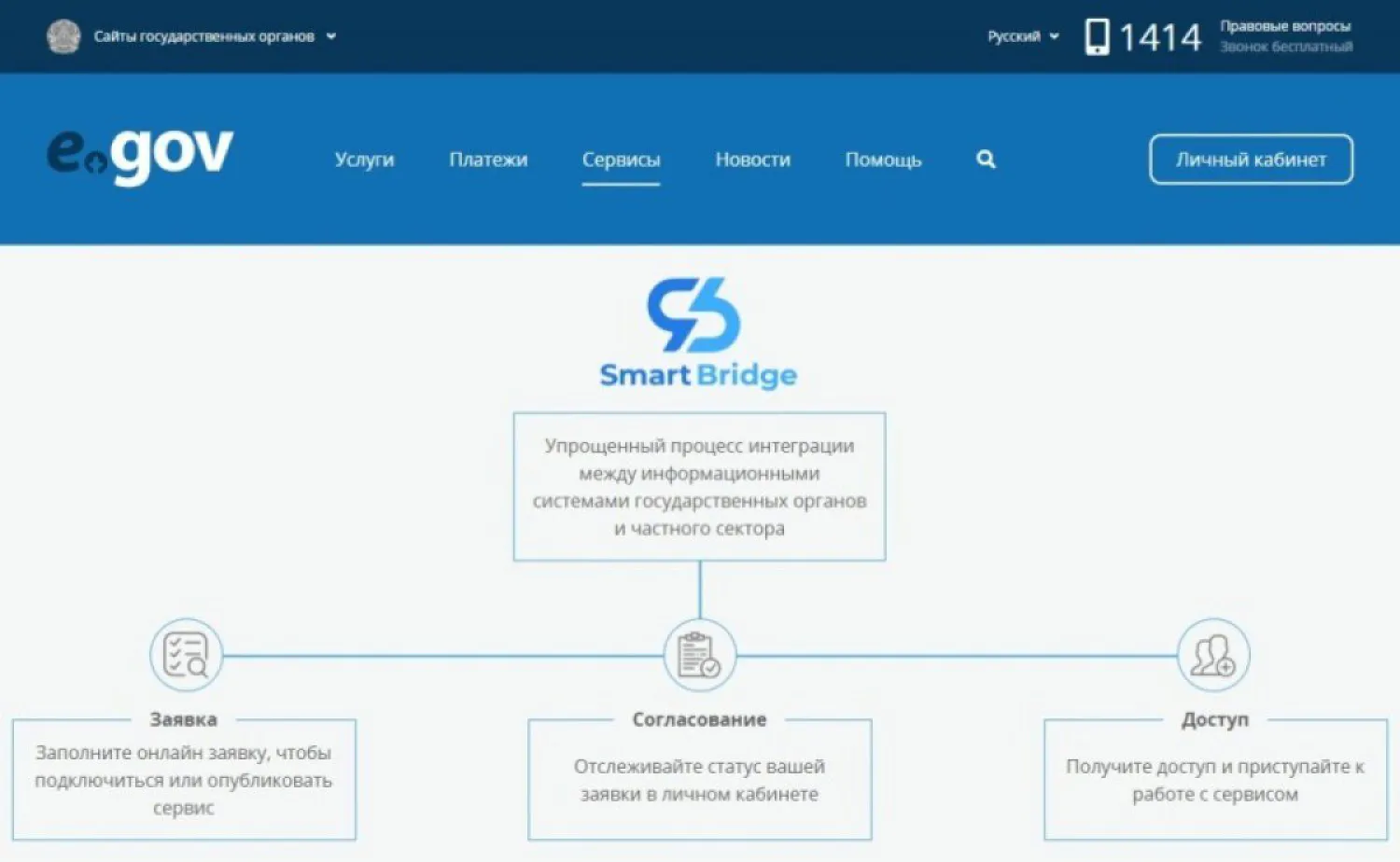1400x862 pixels.
Task: Click the state emblem icon in top bar
Action: pyautogui.click(x=63, y=36)
